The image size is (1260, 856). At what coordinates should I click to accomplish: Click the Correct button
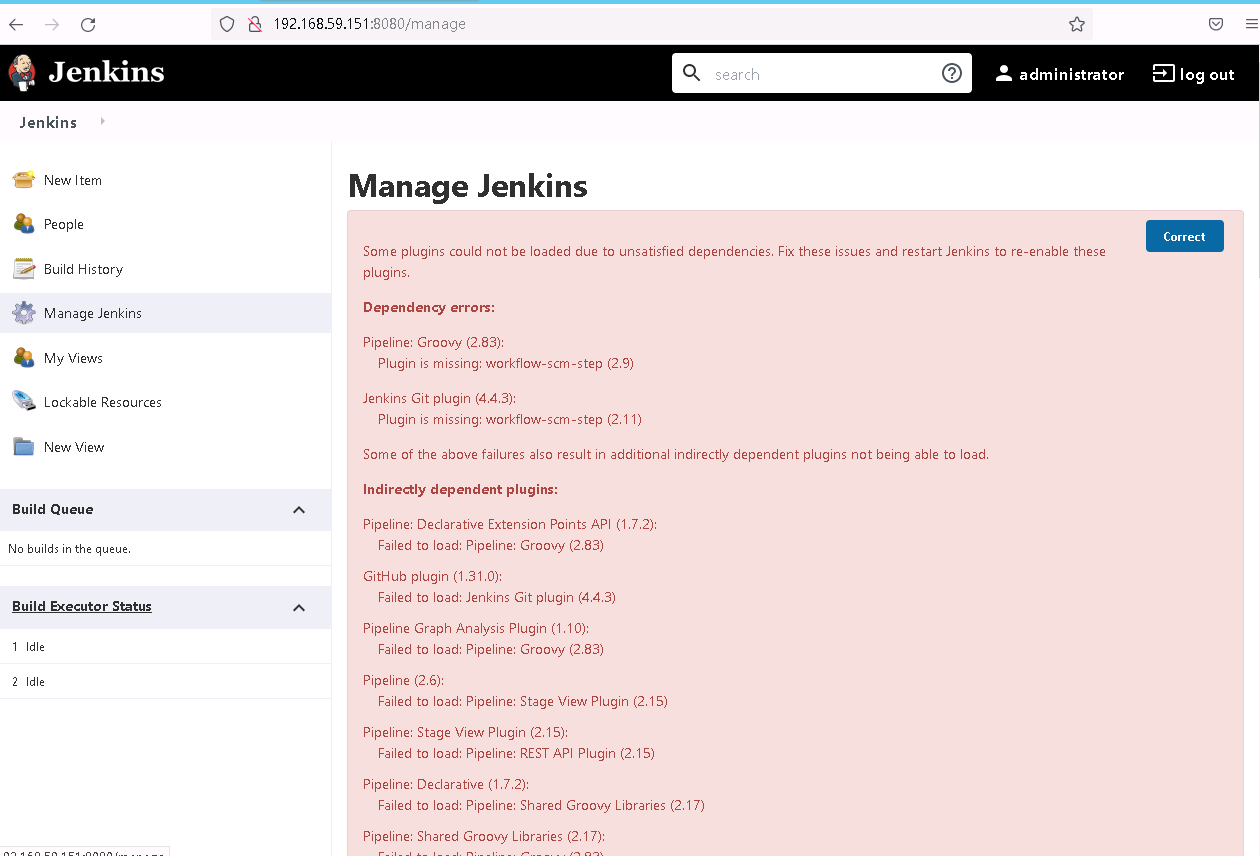[x=1184, y=236]
